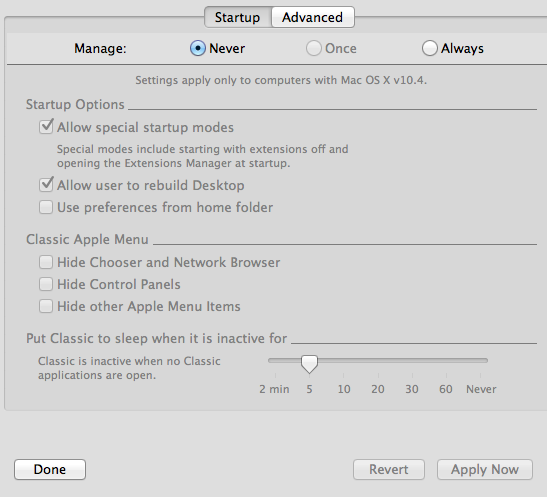This screenshot has width=547, height=497.
Task: Click the Apply Now button
Action: point(485,469)
